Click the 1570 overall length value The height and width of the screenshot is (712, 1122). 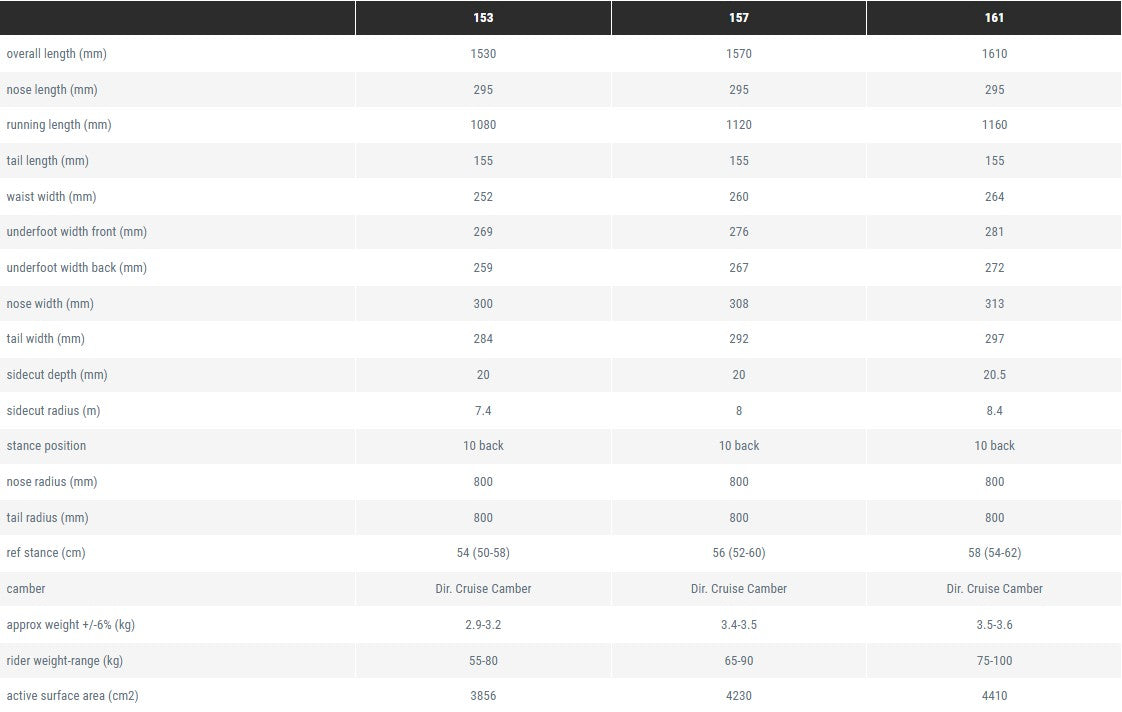739,54
